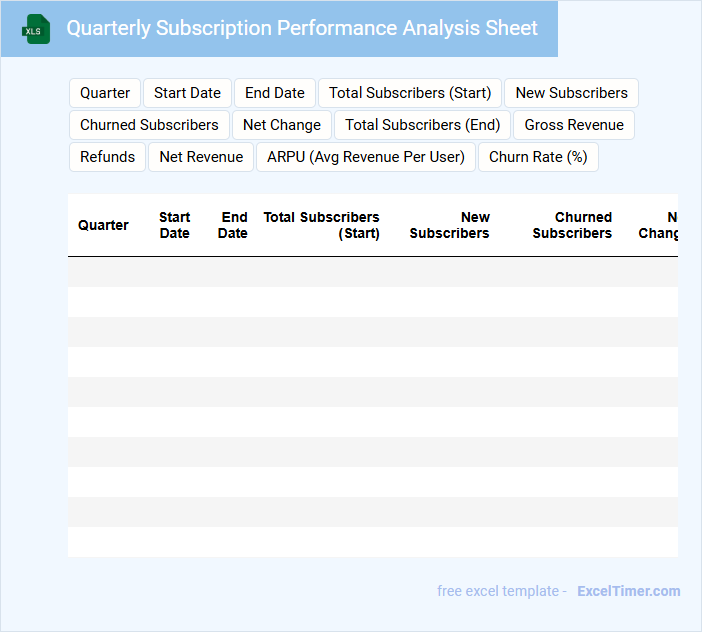The width and height of the screenshot is (702, 632).
Task: Click the Net Change tag
Action: 282,125
